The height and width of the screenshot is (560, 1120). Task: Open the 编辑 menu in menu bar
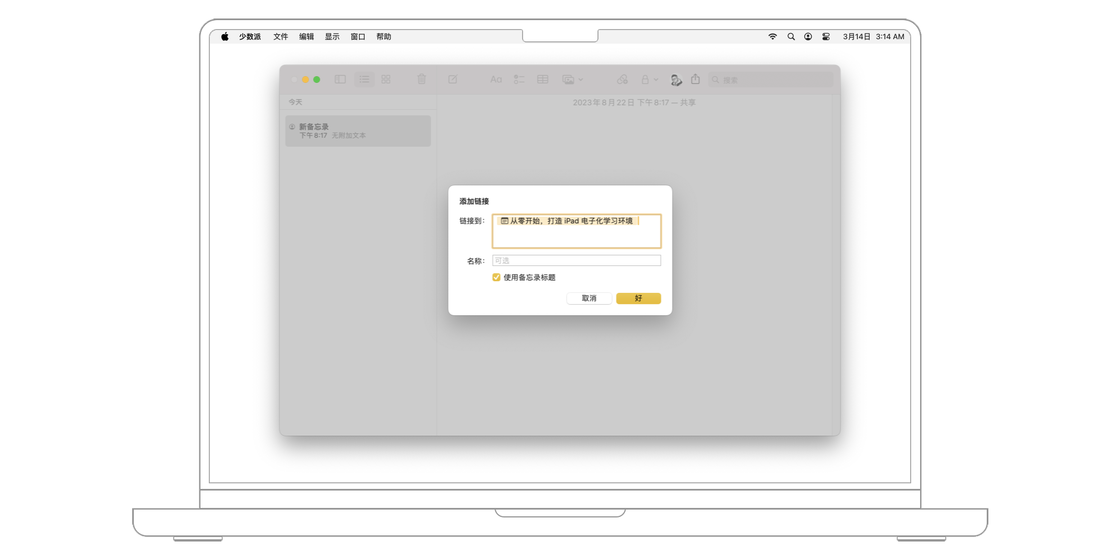307,37
